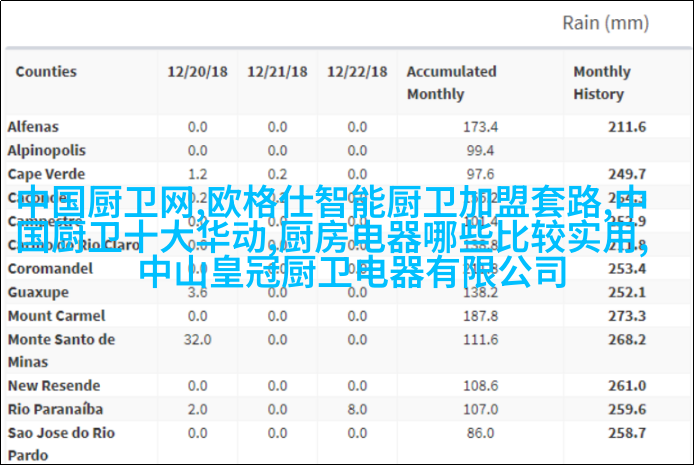Image resolution: width=695 pixels, height=466 pixels.
Task: Click the 259.6 monthly history value
Action: point(627,409)
